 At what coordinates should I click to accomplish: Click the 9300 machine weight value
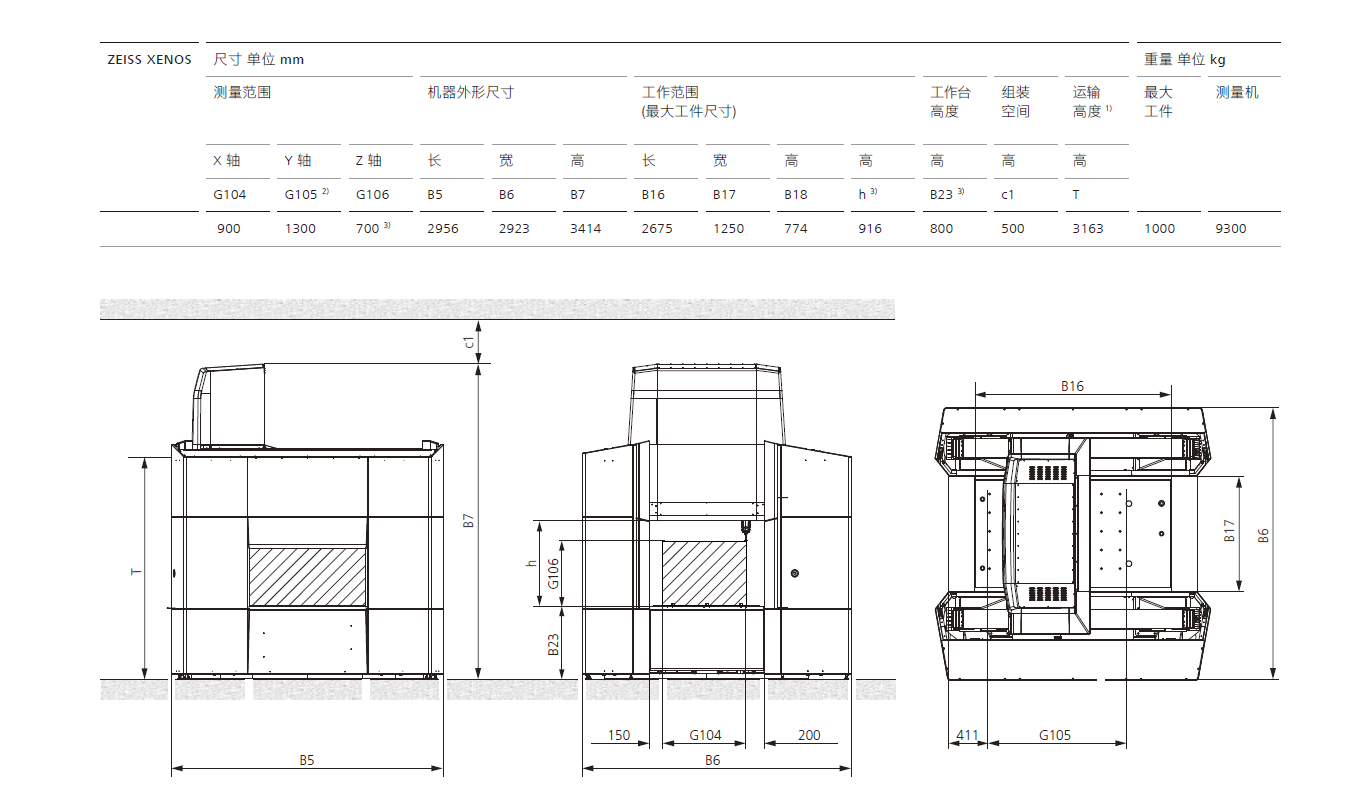pyautogui.click(x=1230, y=229)
